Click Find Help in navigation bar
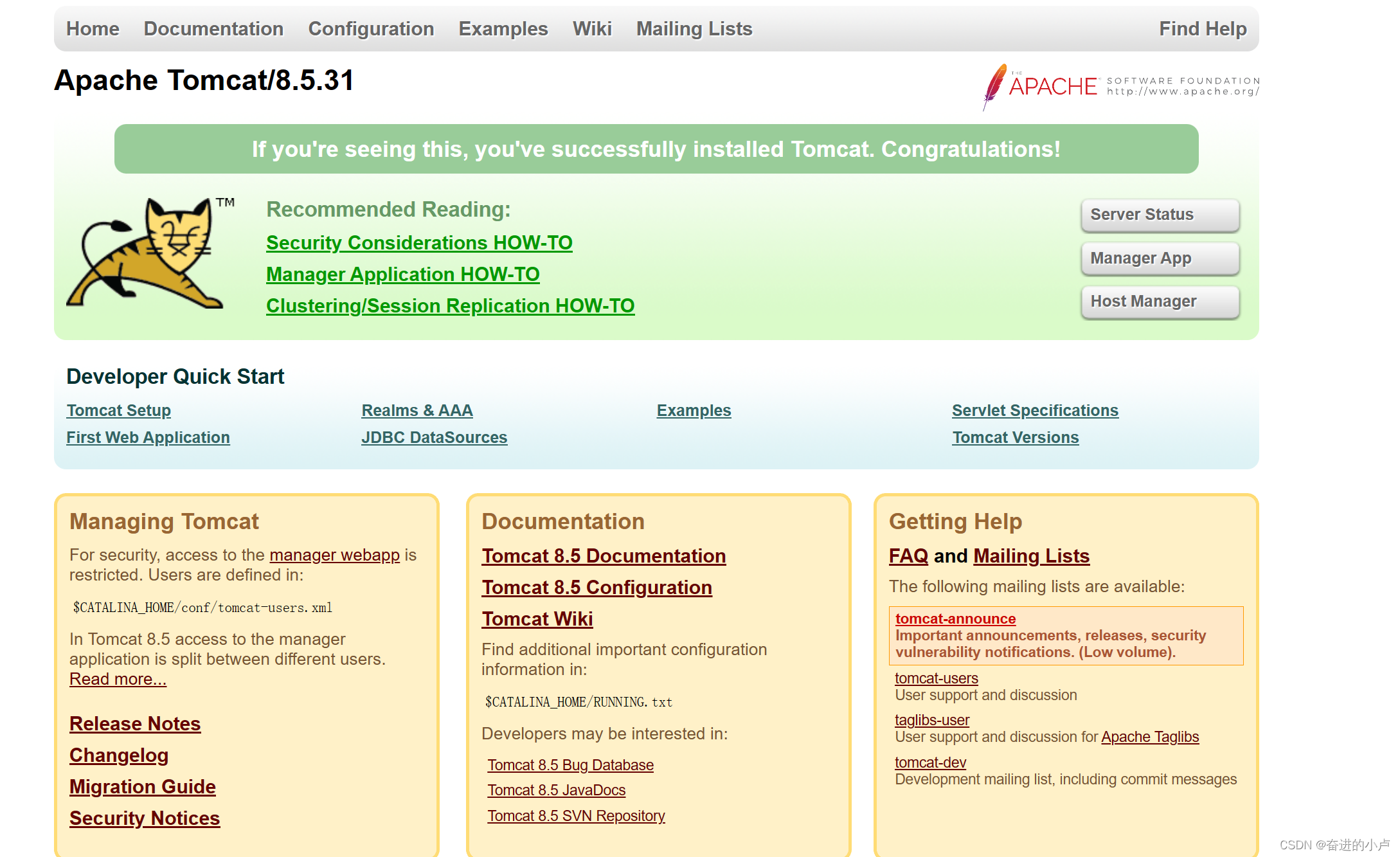The width and height of the screenshot is (1400, 857). click(x=1202, y=29)
